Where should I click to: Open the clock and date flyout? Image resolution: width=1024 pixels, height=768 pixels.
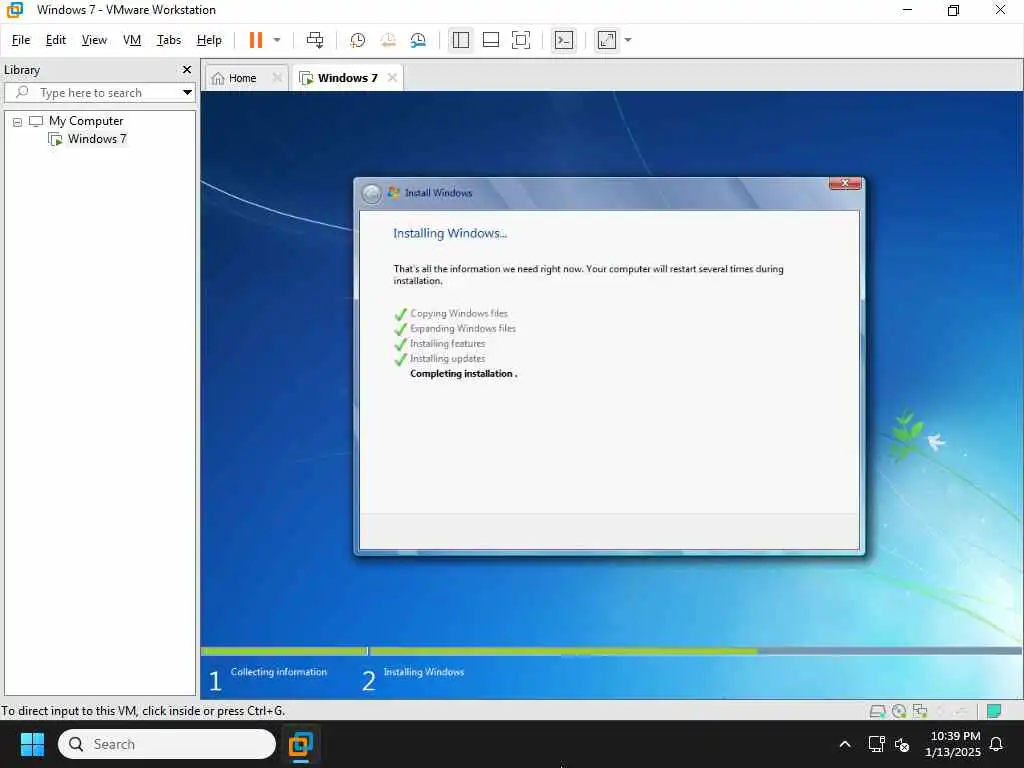point(953,744)
